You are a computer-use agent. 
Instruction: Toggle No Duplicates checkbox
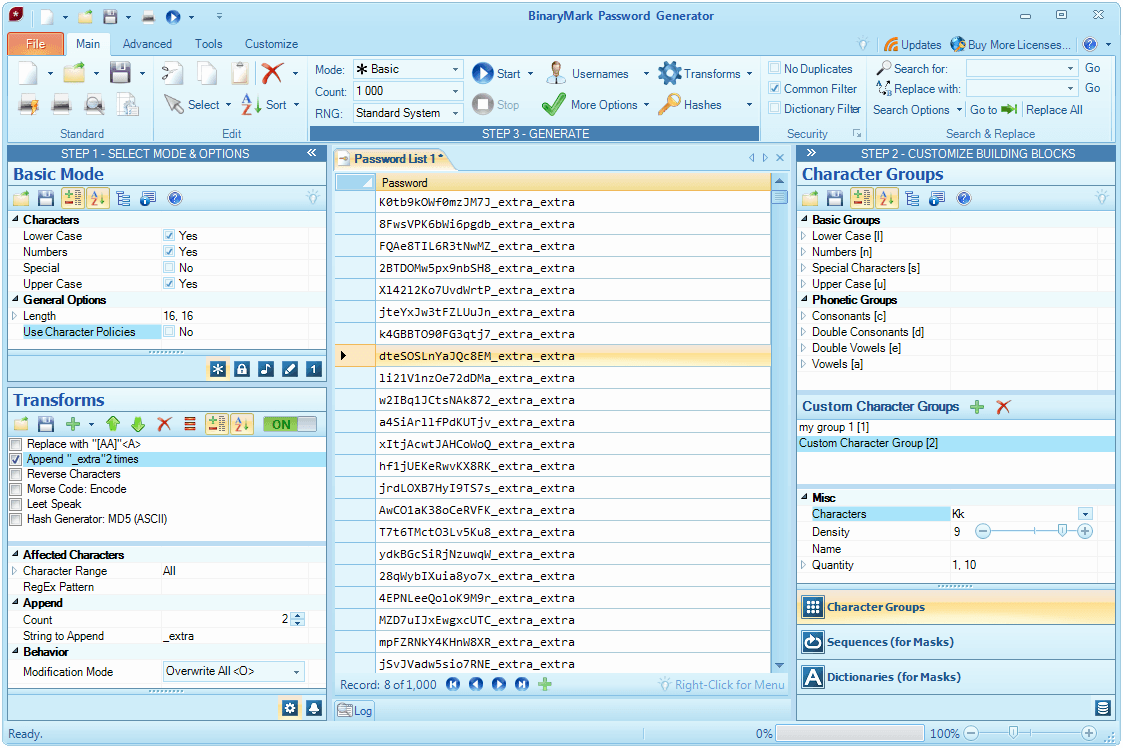pos(774,68)
